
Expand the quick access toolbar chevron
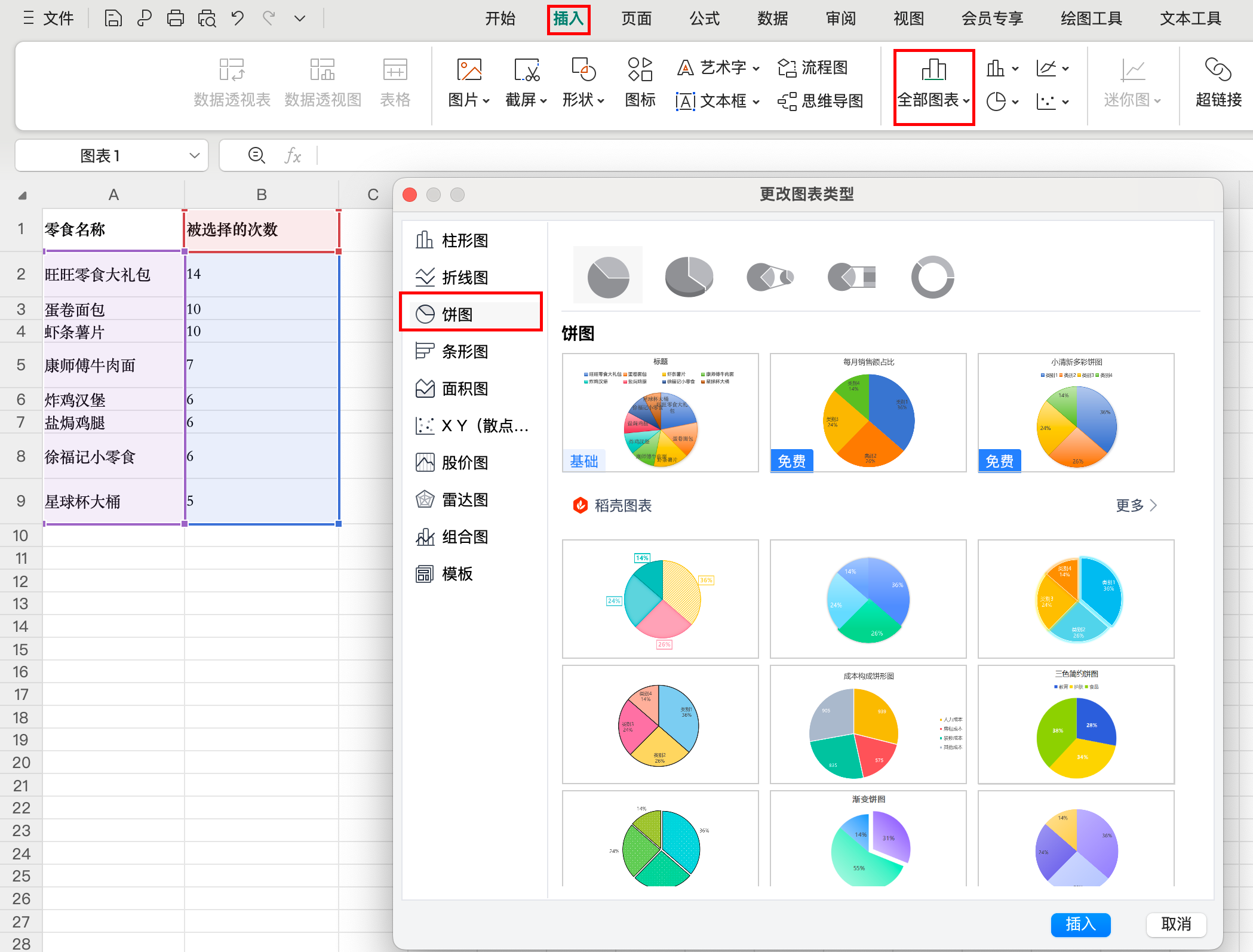(x=300, y=19)
